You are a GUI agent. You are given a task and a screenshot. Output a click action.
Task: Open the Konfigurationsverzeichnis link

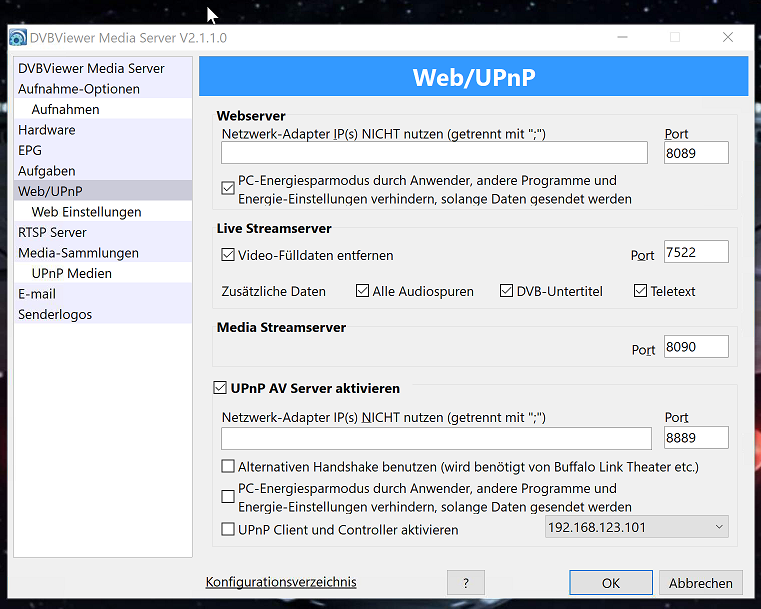281,581
